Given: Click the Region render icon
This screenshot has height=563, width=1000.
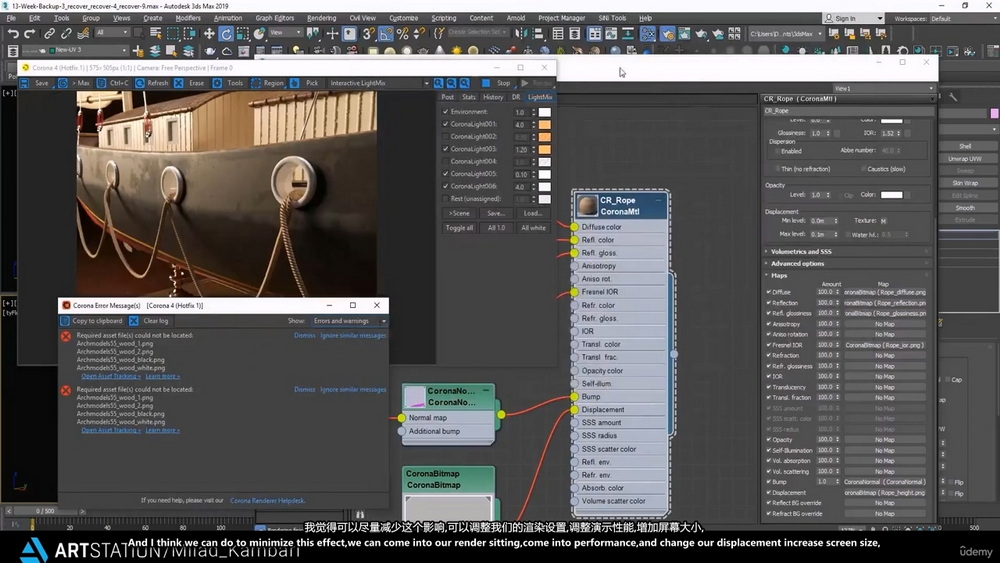Looking at the screenshot, I should (256, 83).
